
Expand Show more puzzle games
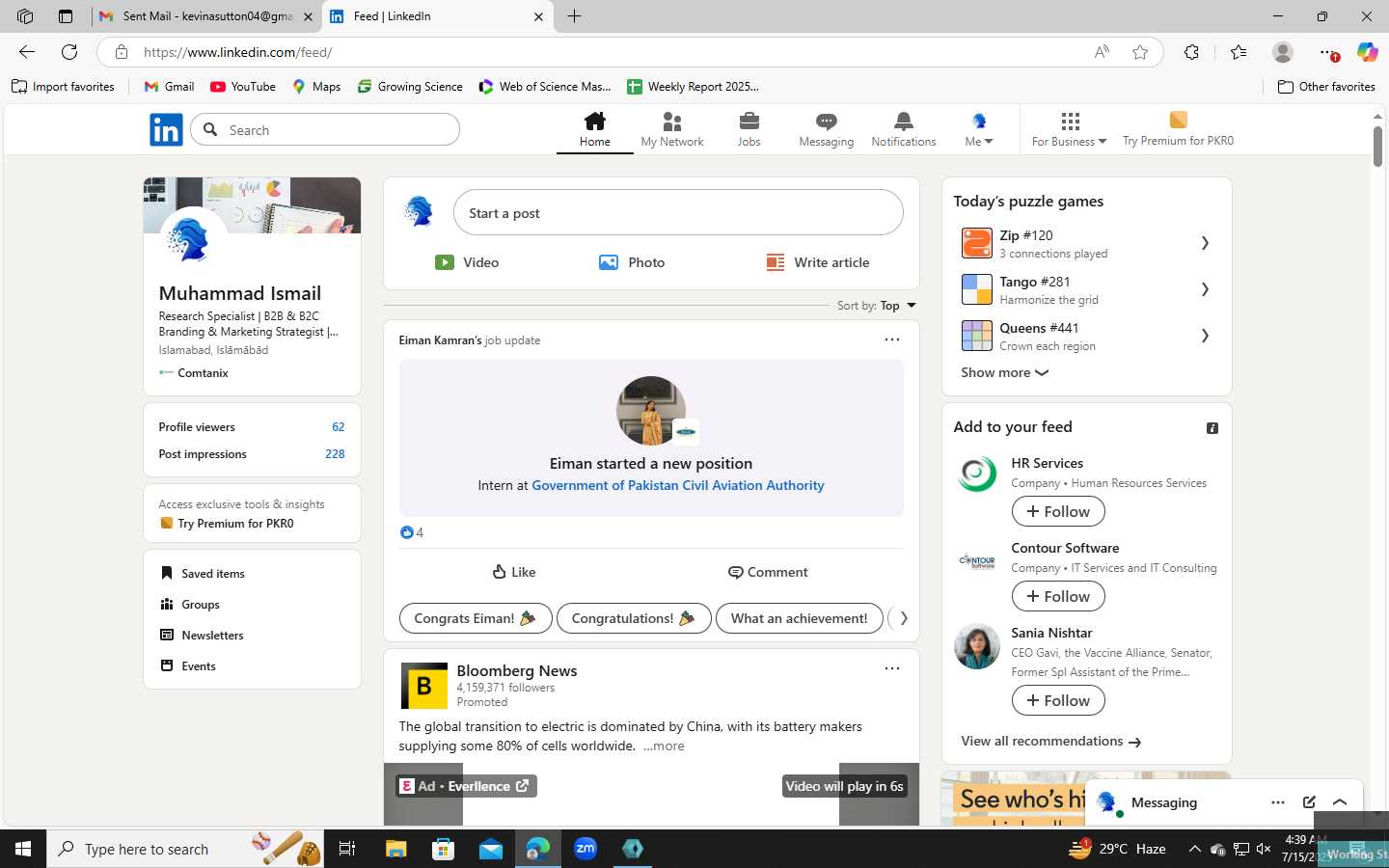1004,372
